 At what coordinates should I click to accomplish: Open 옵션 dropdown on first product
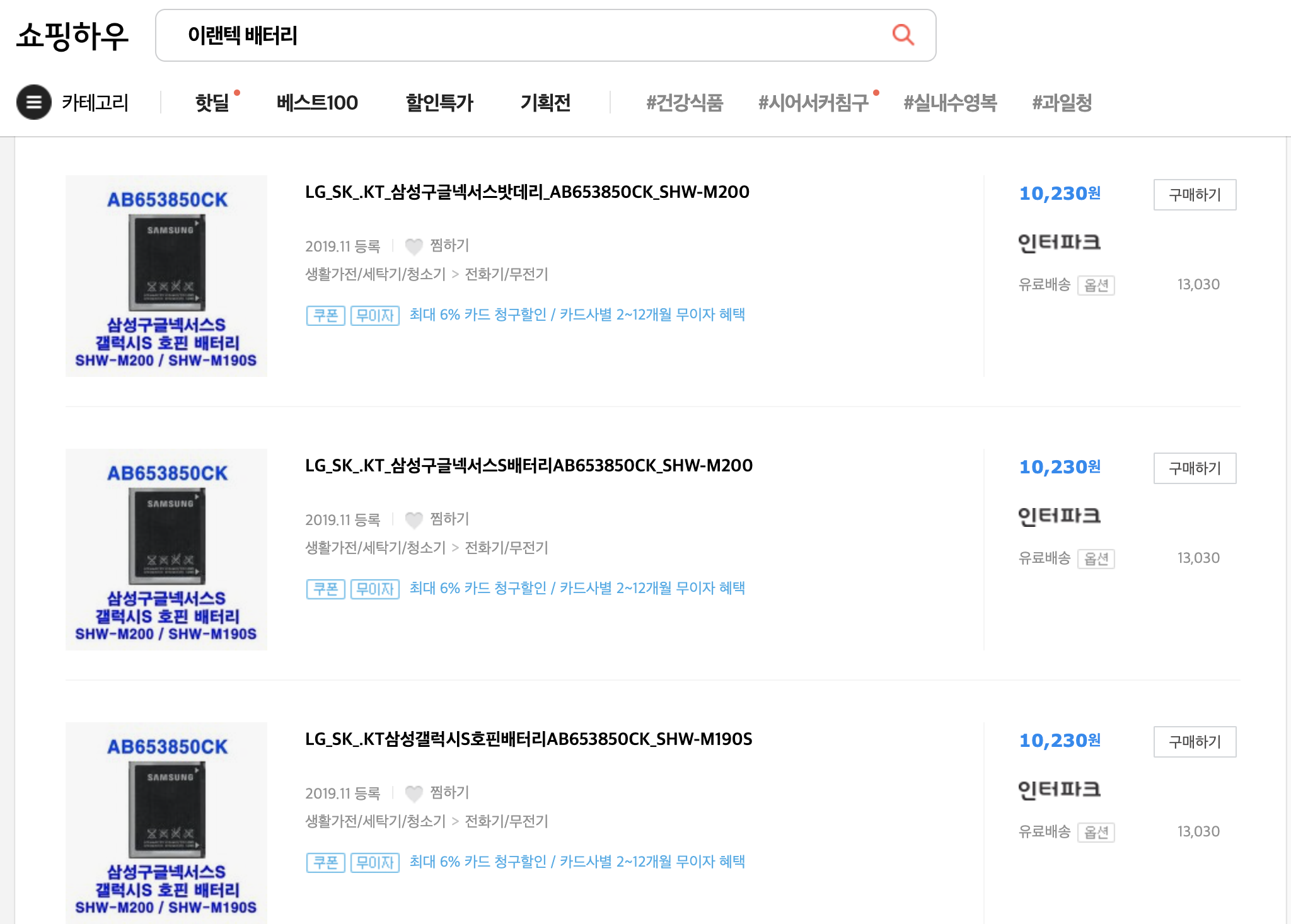point(1096,286)
